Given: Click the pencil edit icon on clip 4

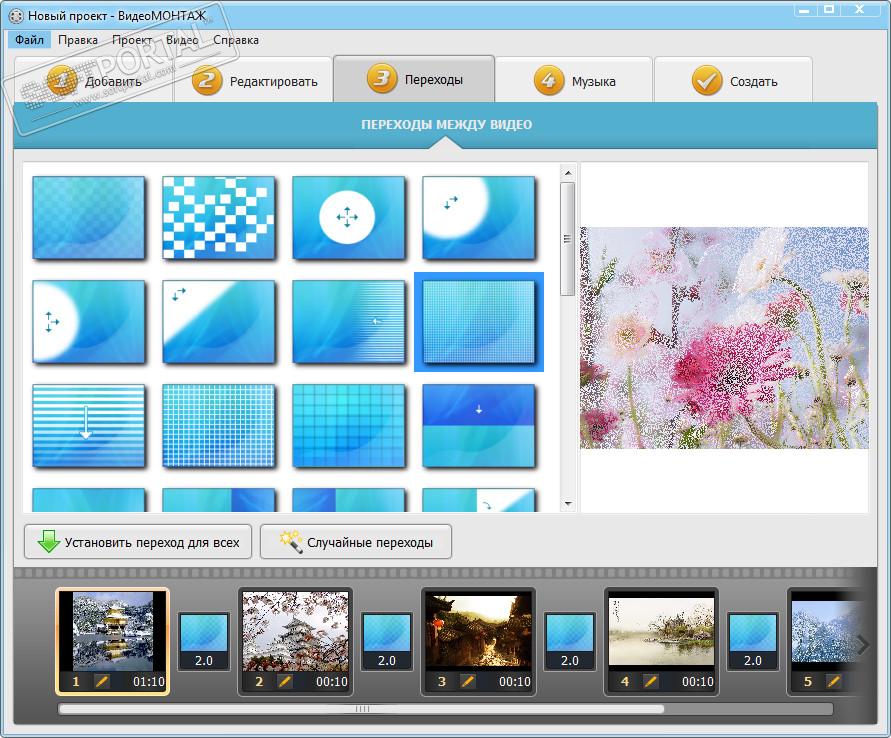Looking at the screenshot, I should tap(651, 681).
